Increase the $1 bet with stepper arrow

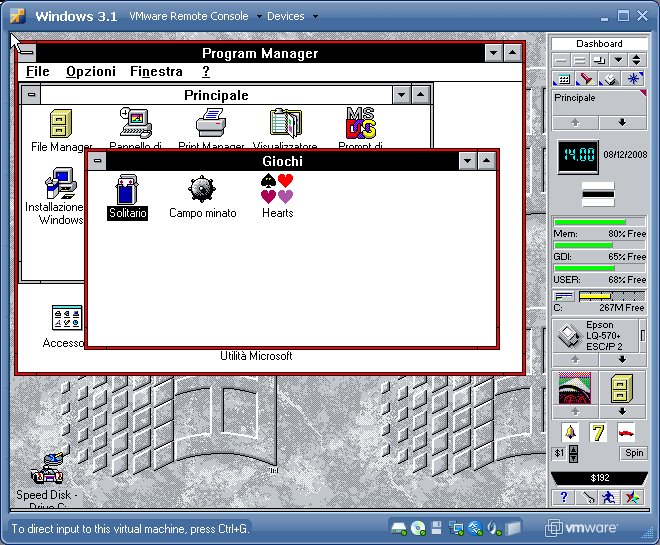click(x=573, y=448)
